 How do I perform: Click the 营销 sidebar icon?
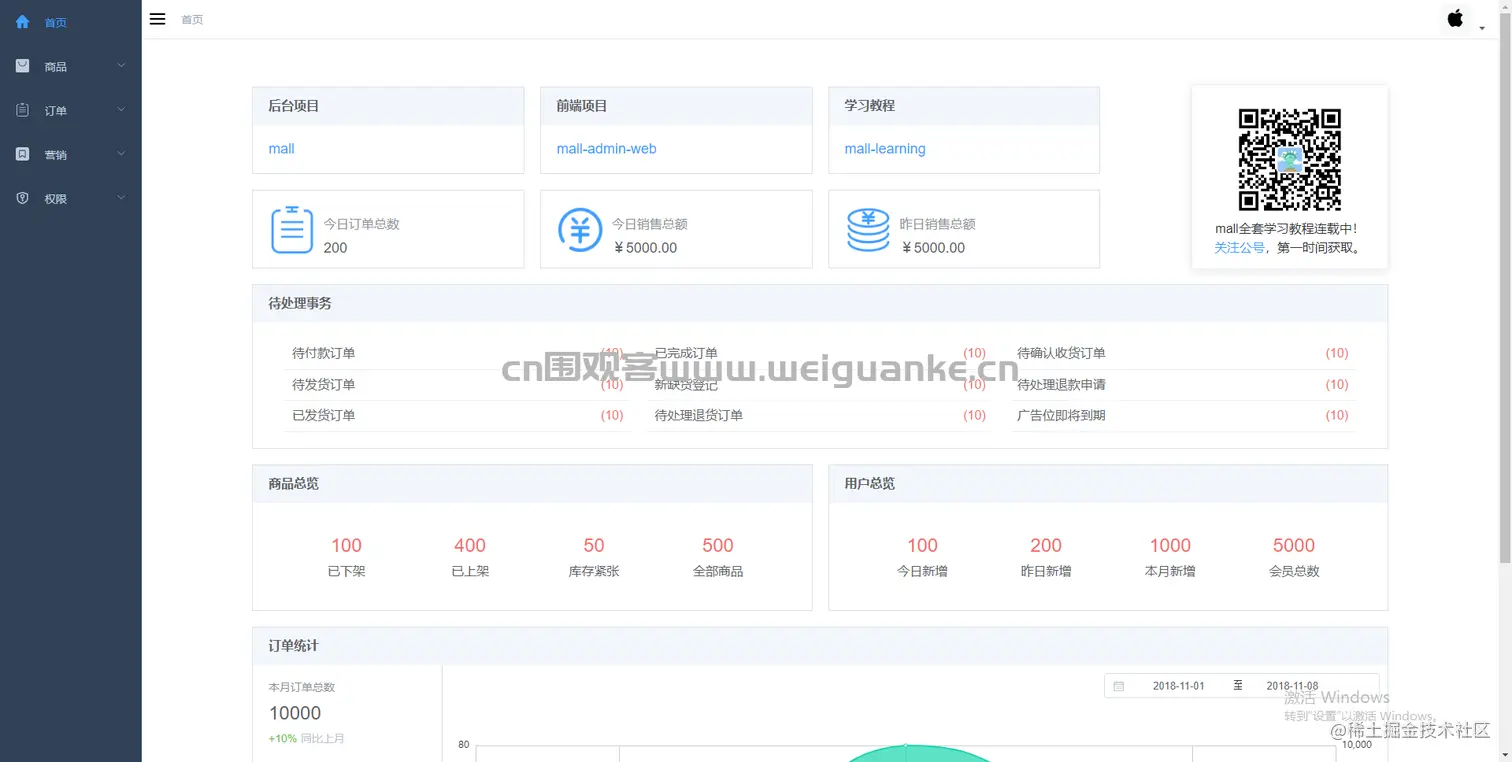[23, 154]
